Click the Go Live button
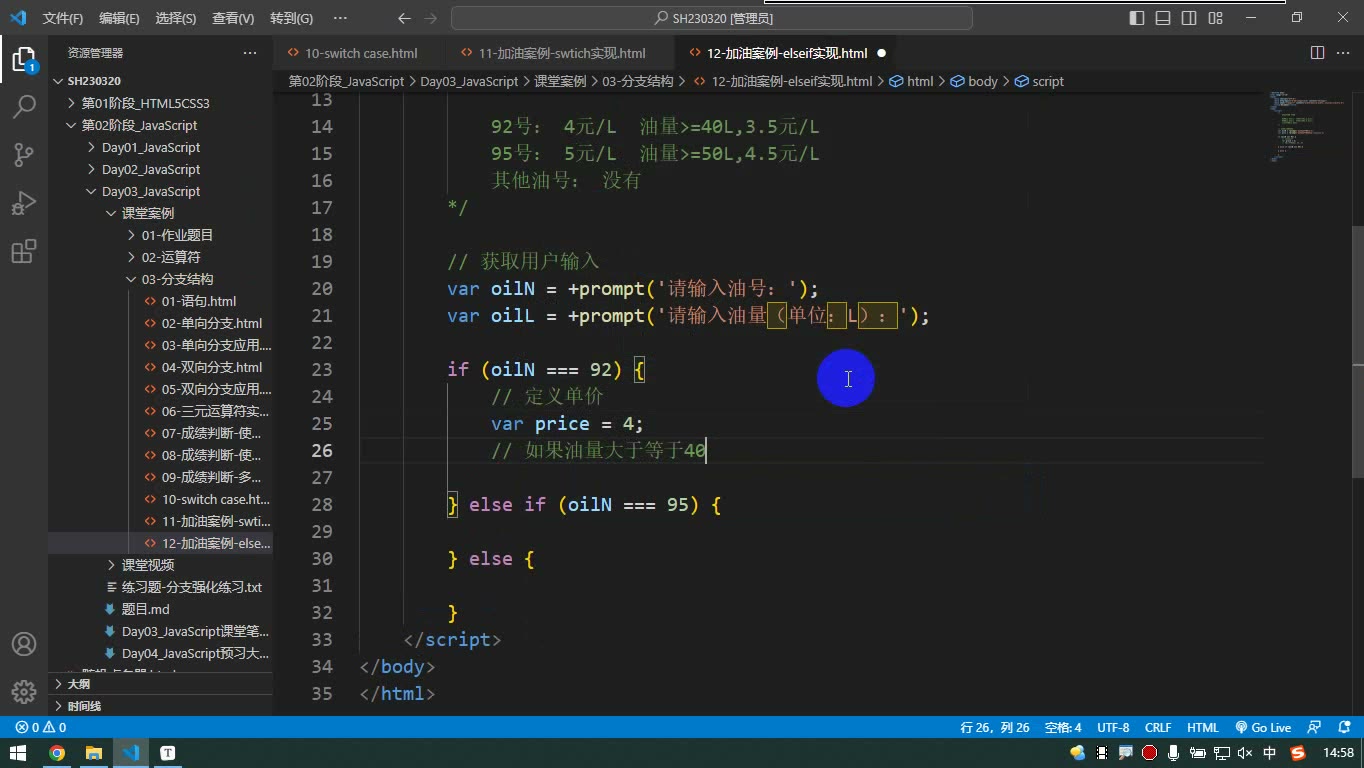 click(x=1263, y=728)
